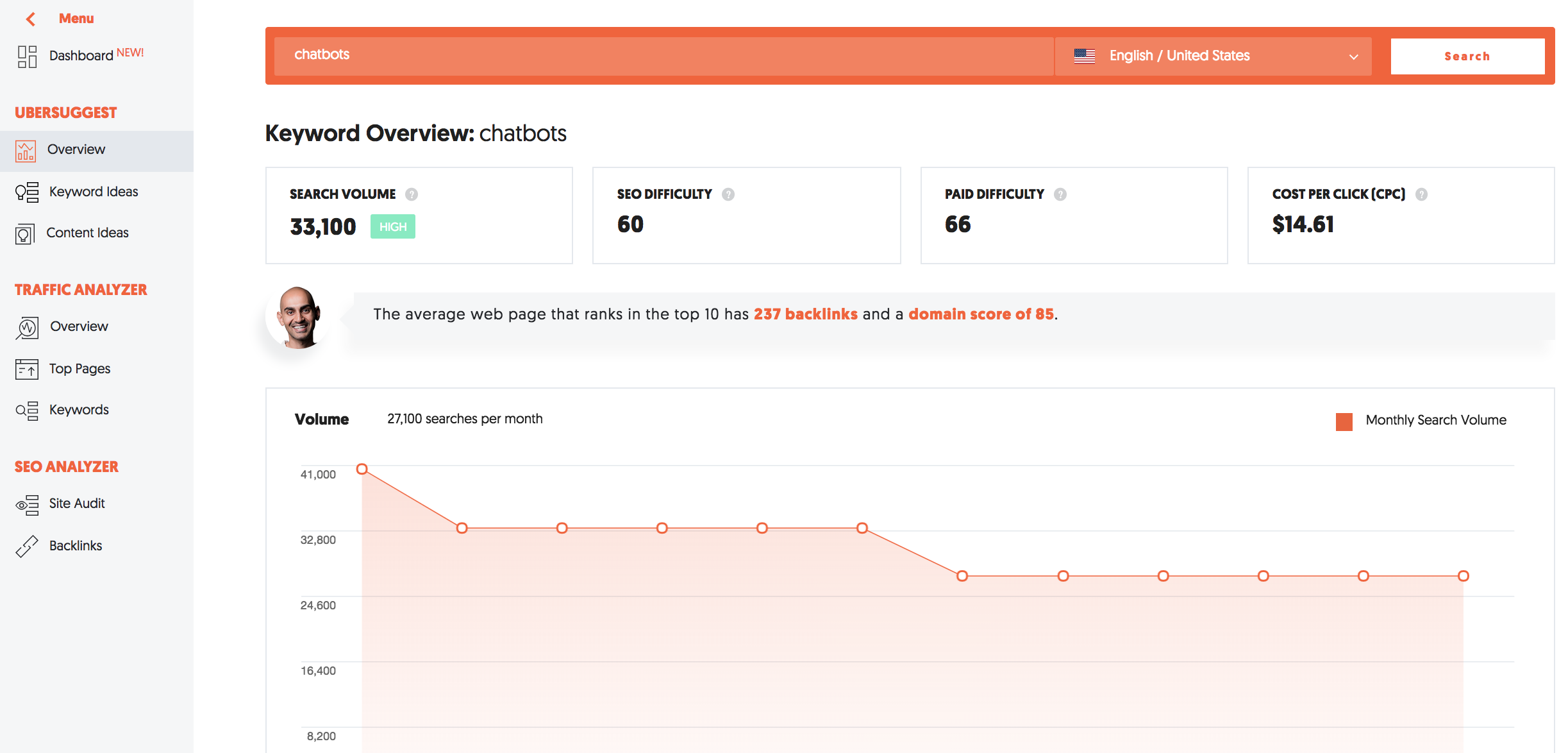This screenshot has height=753, width=1568.
Task: Click the 24,600 axis label on chart
Action: pos(318,605)
